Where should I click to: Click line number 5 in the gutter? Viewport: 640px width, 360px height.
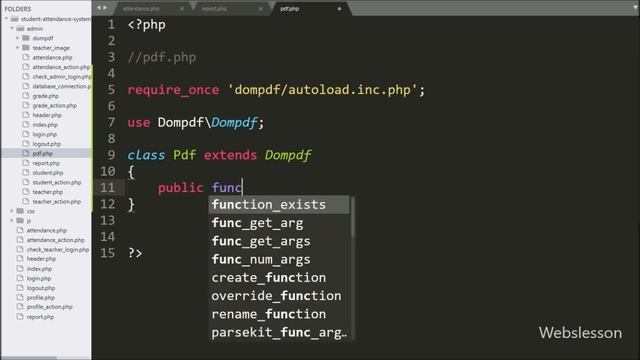coord(111,90)
